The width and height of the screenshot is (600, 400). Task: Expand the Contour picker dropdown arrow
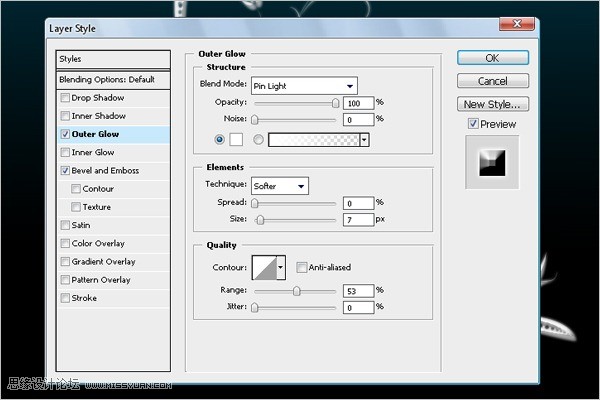[x=281, y=267]
